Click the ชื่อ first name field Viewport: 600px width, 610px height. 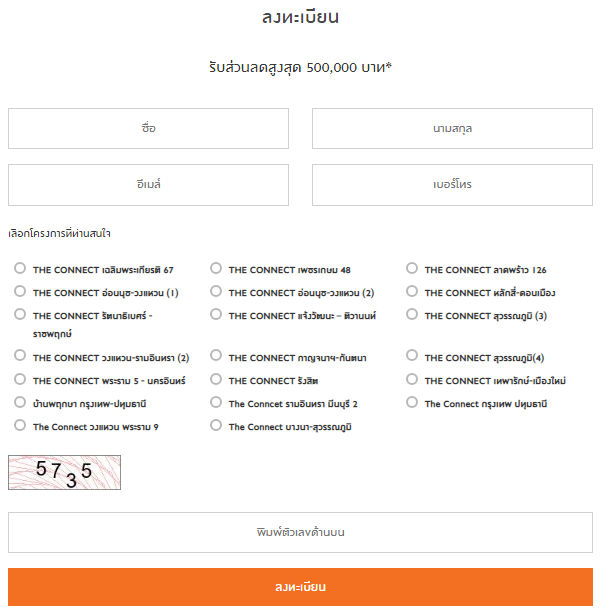tap(148, 129)
